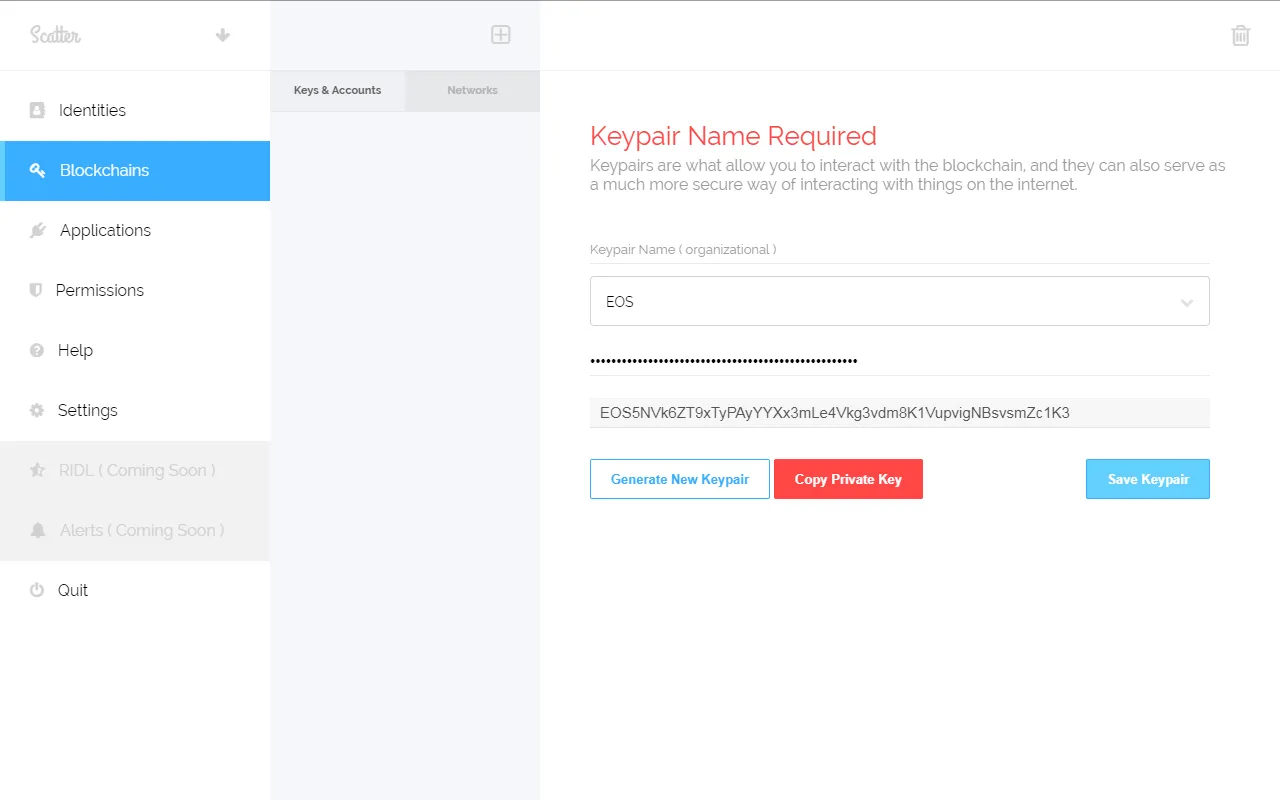Click the trash can delete icon
The height and width of the screenshot is (800, 1280).
pos(1240,35)
